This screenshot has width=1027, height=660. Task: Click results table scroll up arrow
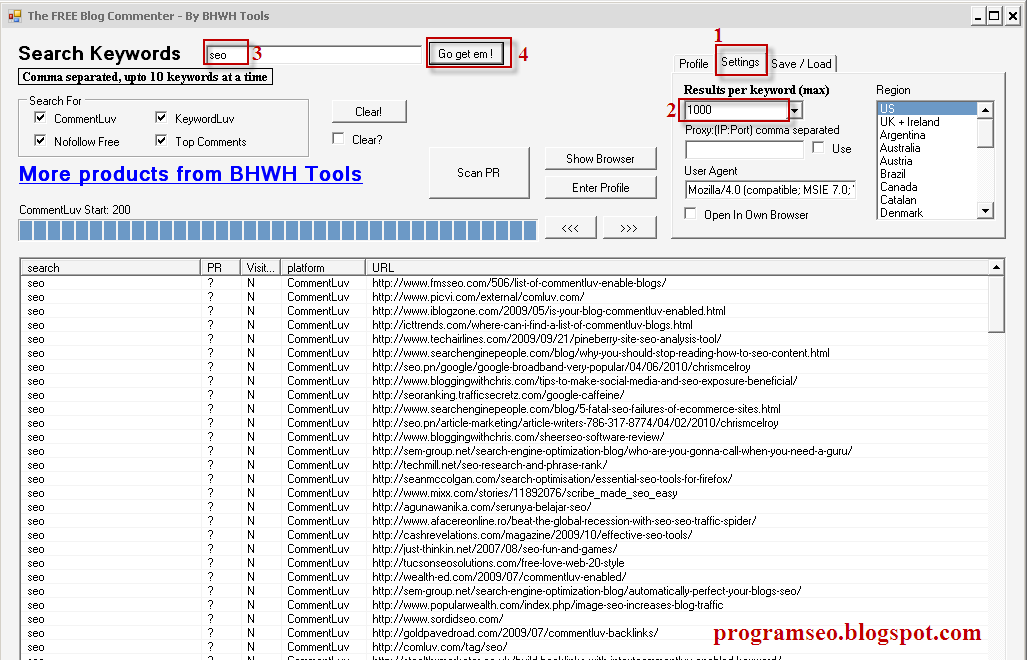pos(996,268)
